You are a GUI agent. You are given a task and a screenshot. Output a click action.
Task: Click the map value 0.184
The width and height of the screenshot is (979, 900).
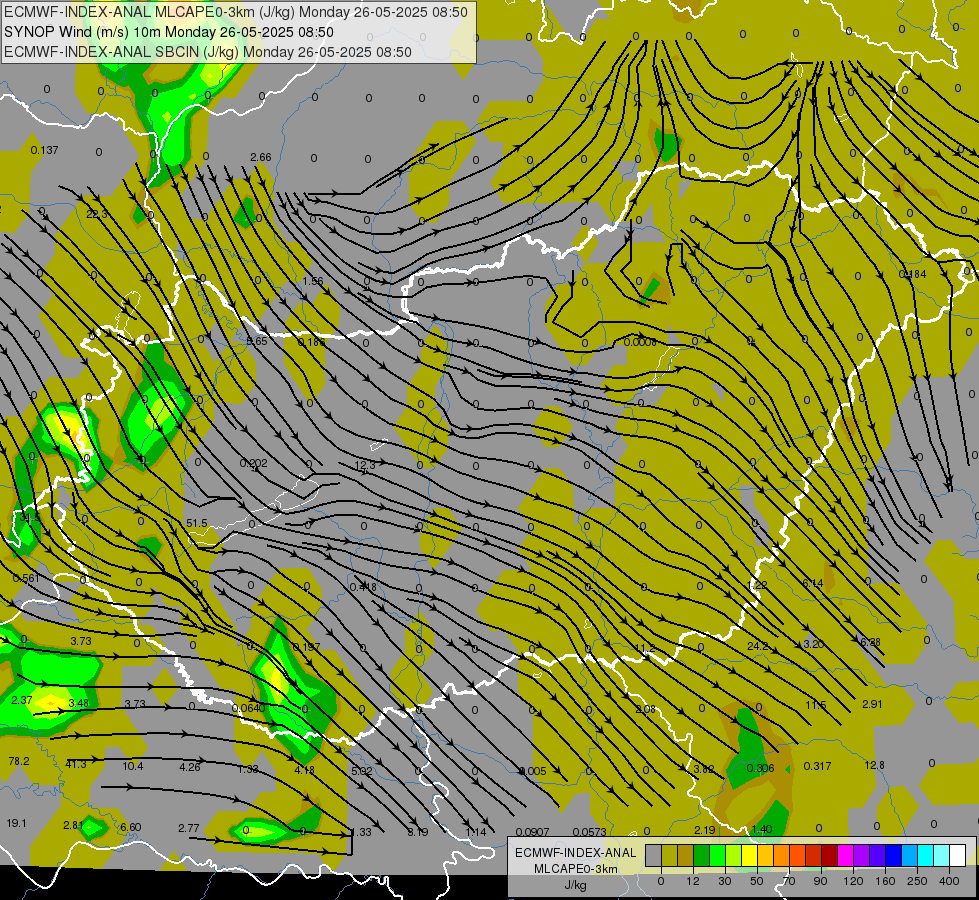pos(912,274)
